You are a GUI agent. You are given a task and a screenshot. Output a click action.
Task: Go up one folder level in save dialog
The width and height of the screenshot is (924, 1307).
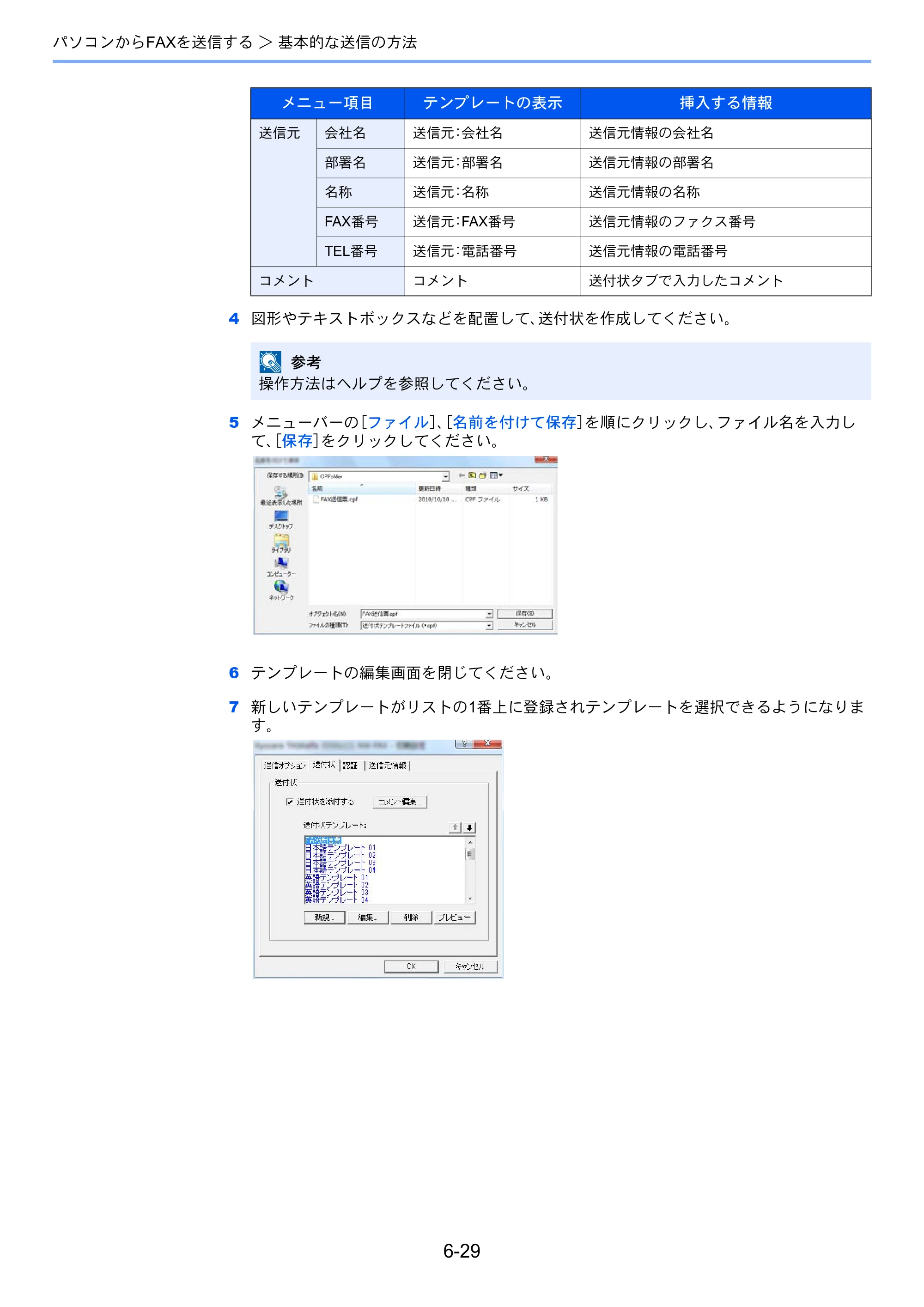point(472,475)
